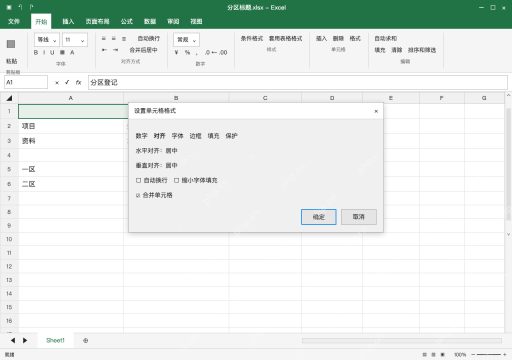The height and width of the screenshot is (360, 512).
Task: Switch to the 页面布局 ribbon tab
Action: click(97, 22)
